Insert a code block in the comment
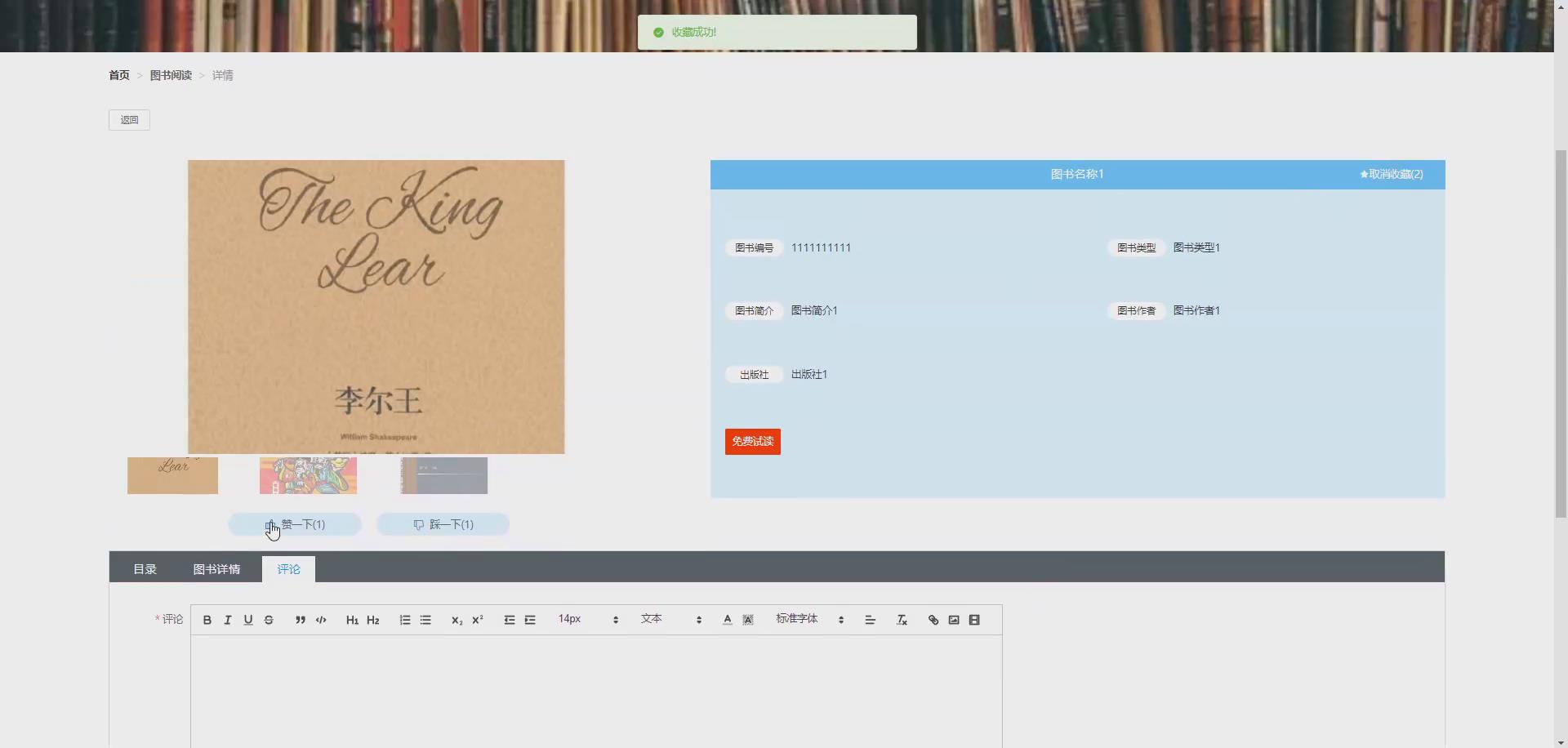This screenshot has height=748, width=1568. point(321,620)
